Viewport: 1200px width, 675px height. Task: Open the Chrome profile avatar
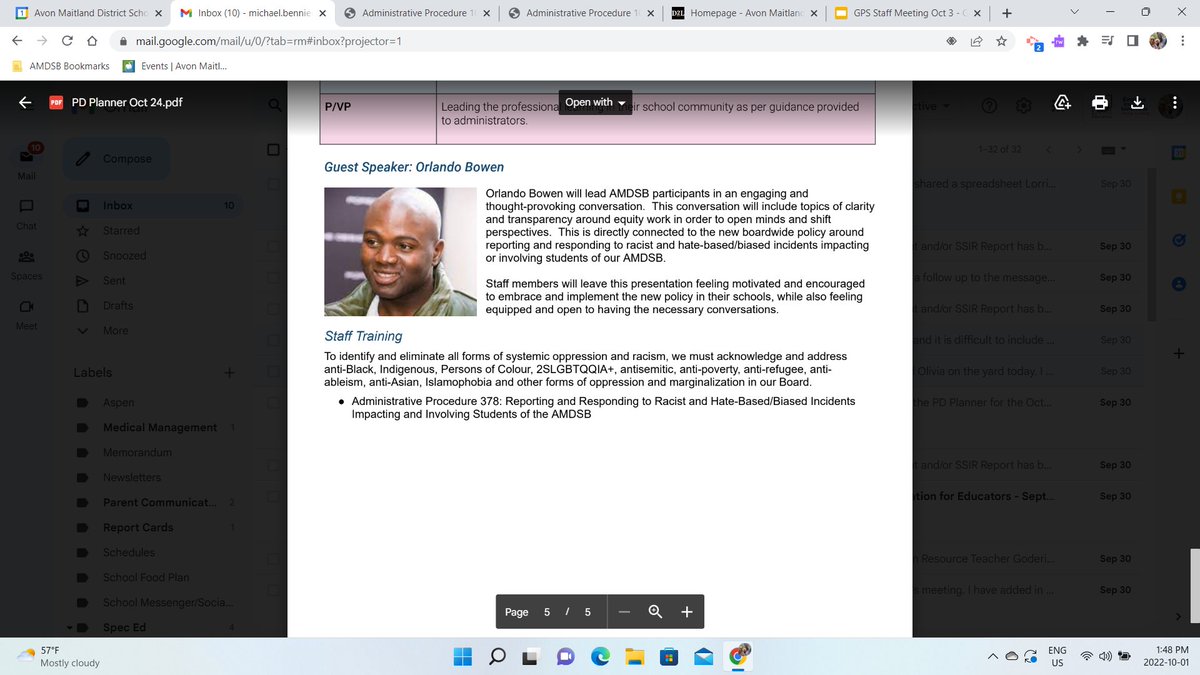coord(1158,42)
